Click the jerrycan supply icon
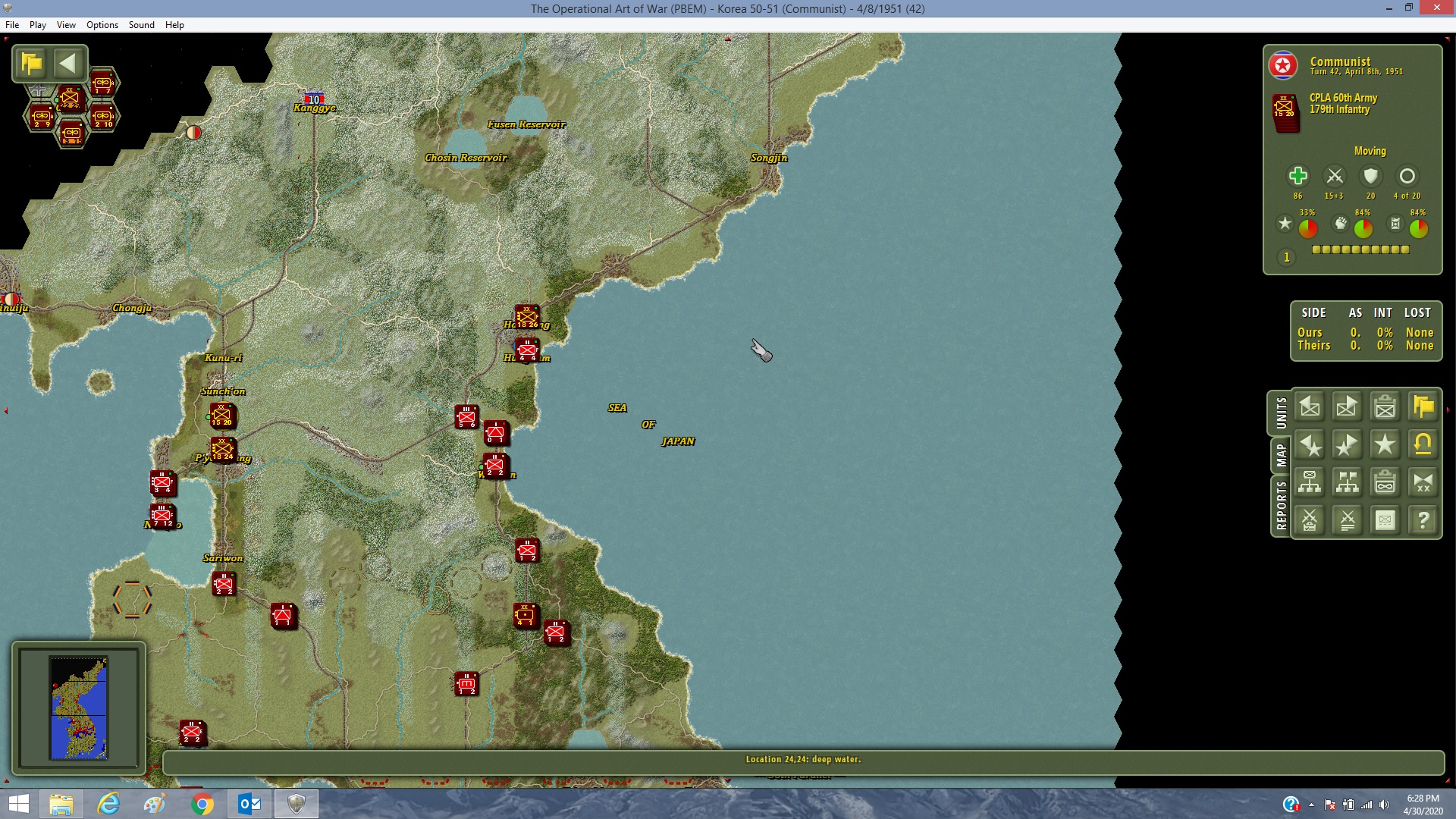Viewport: 1456px width, 819px height. [x=1395, y=224]
